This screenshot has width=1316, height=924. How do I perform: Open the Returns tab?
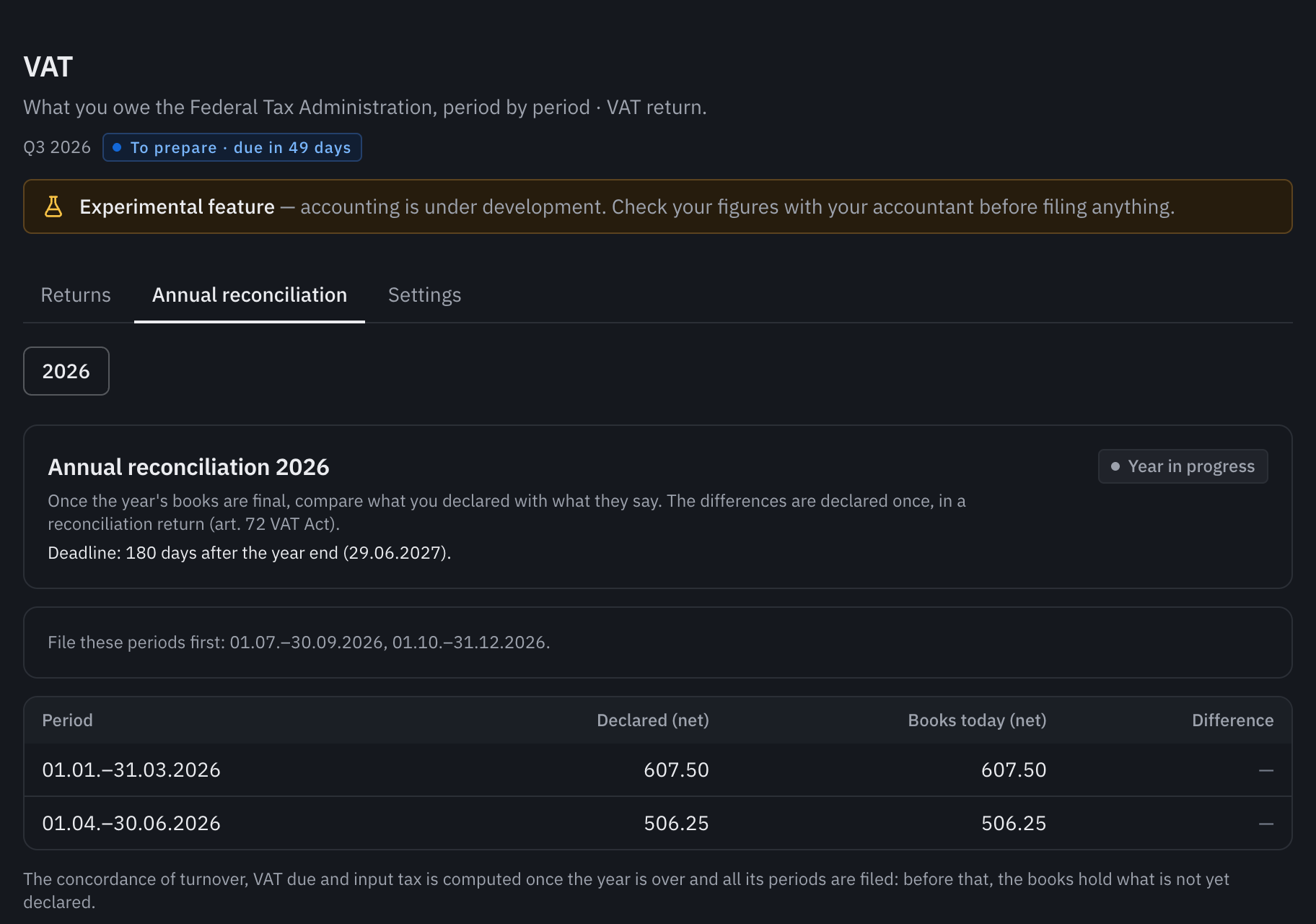tap(76, 295)
